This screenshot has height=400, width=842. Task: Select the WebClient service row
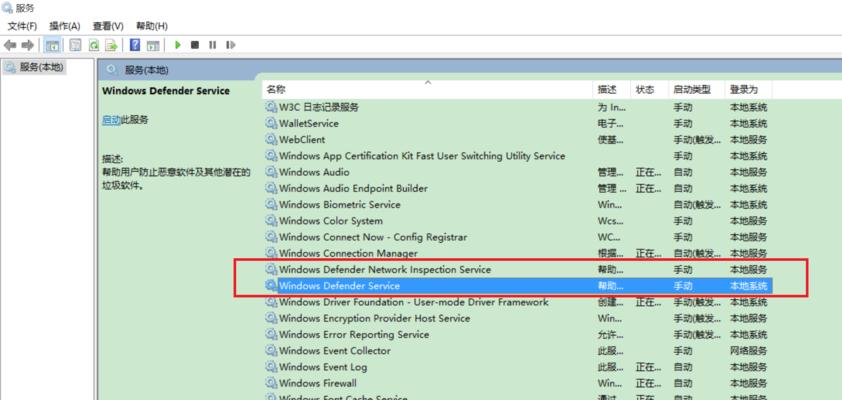(x=517, y=140)
